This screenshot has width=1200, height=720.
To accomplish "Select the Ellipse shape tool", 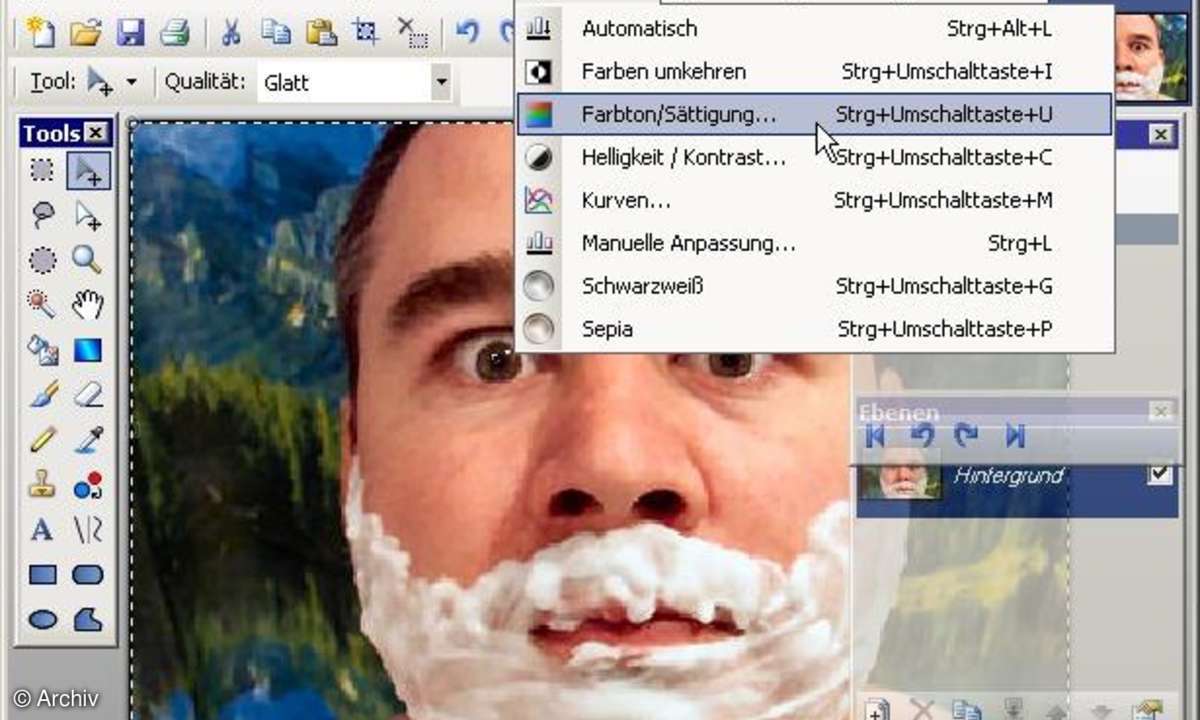I will (42, 620).
